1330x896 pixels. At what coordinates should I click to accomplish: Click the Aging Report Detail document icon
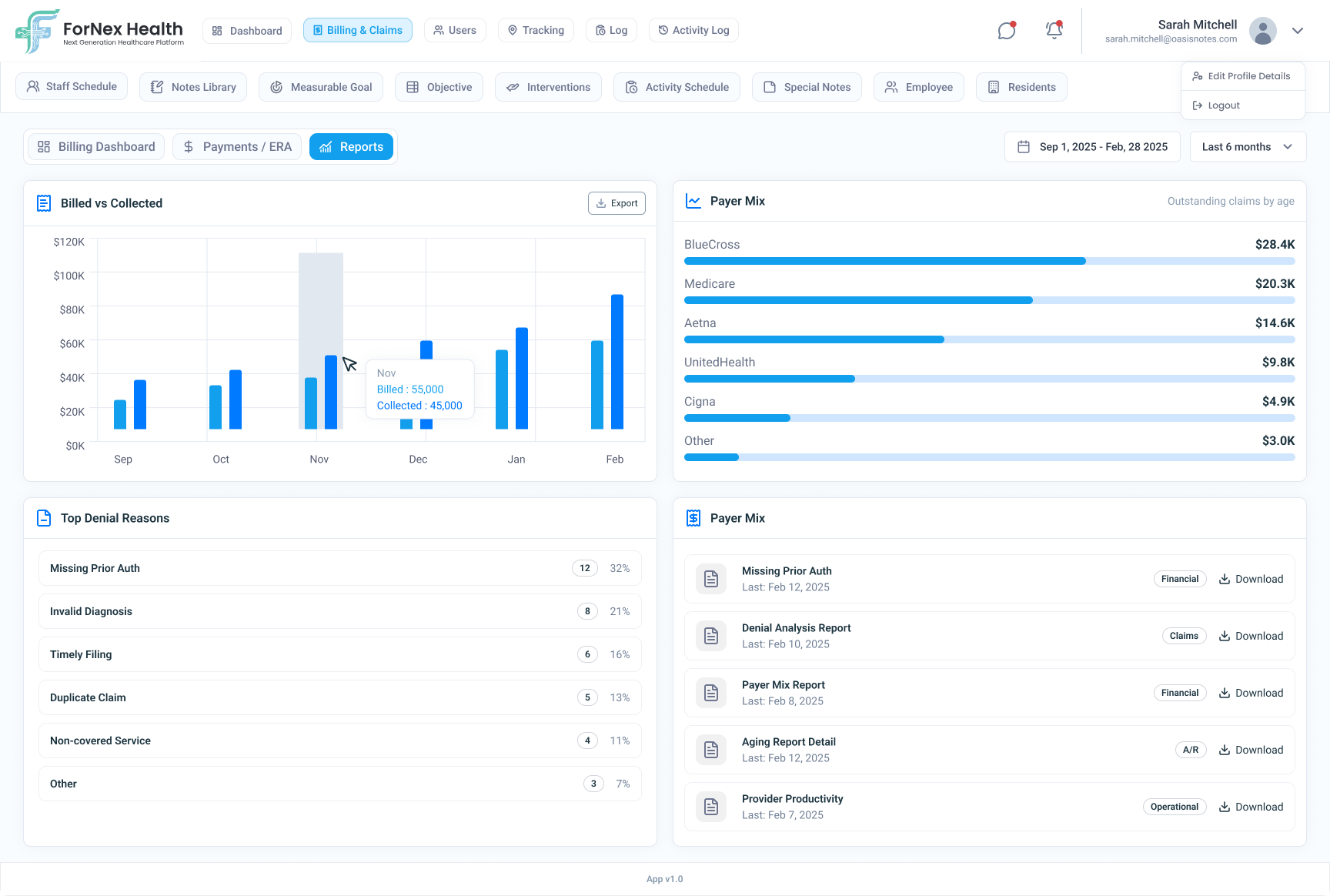(711, 750)
